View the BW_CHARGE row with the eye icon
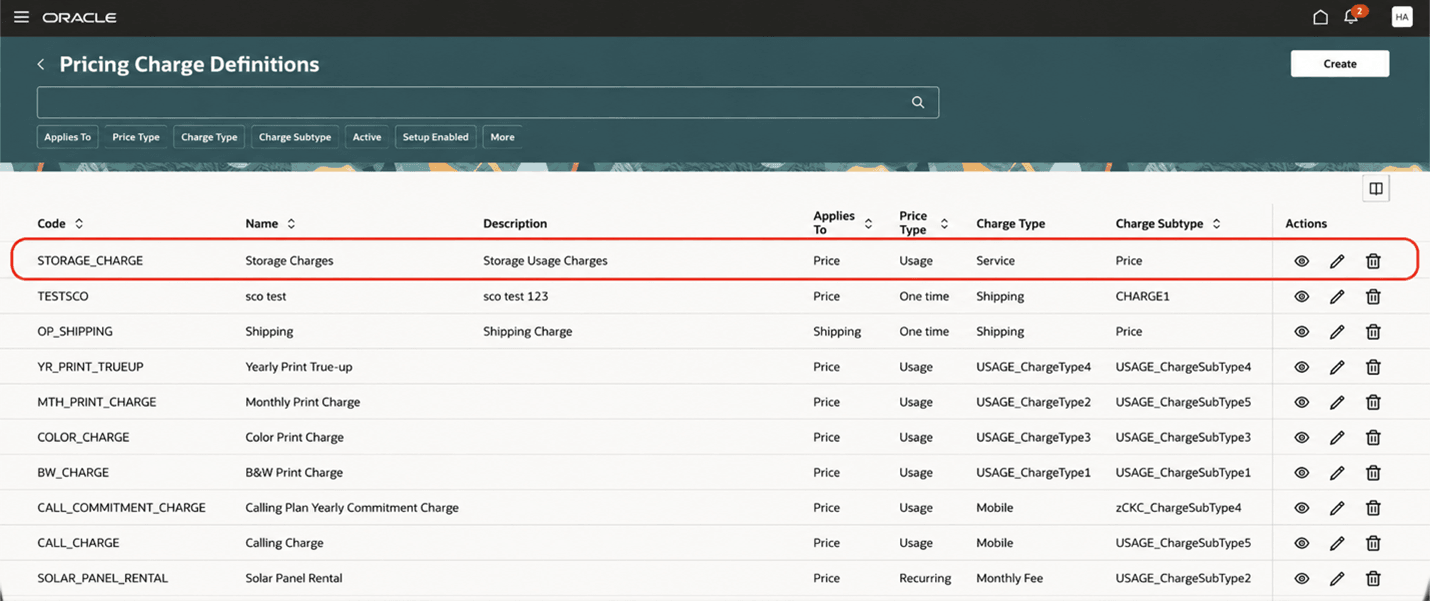 point(1301,473)
